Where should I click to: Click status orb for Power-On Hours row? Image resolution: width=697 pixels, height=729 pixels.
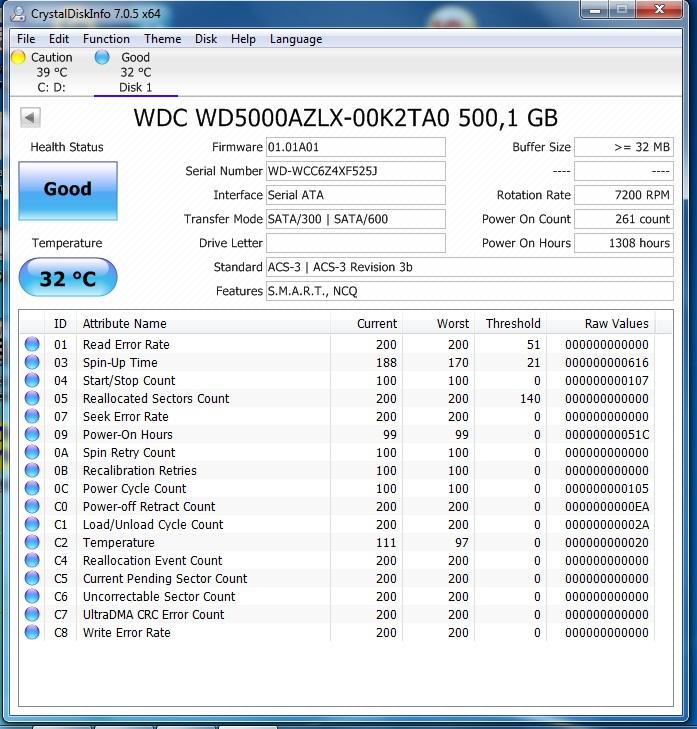click(x=32, y=434)
